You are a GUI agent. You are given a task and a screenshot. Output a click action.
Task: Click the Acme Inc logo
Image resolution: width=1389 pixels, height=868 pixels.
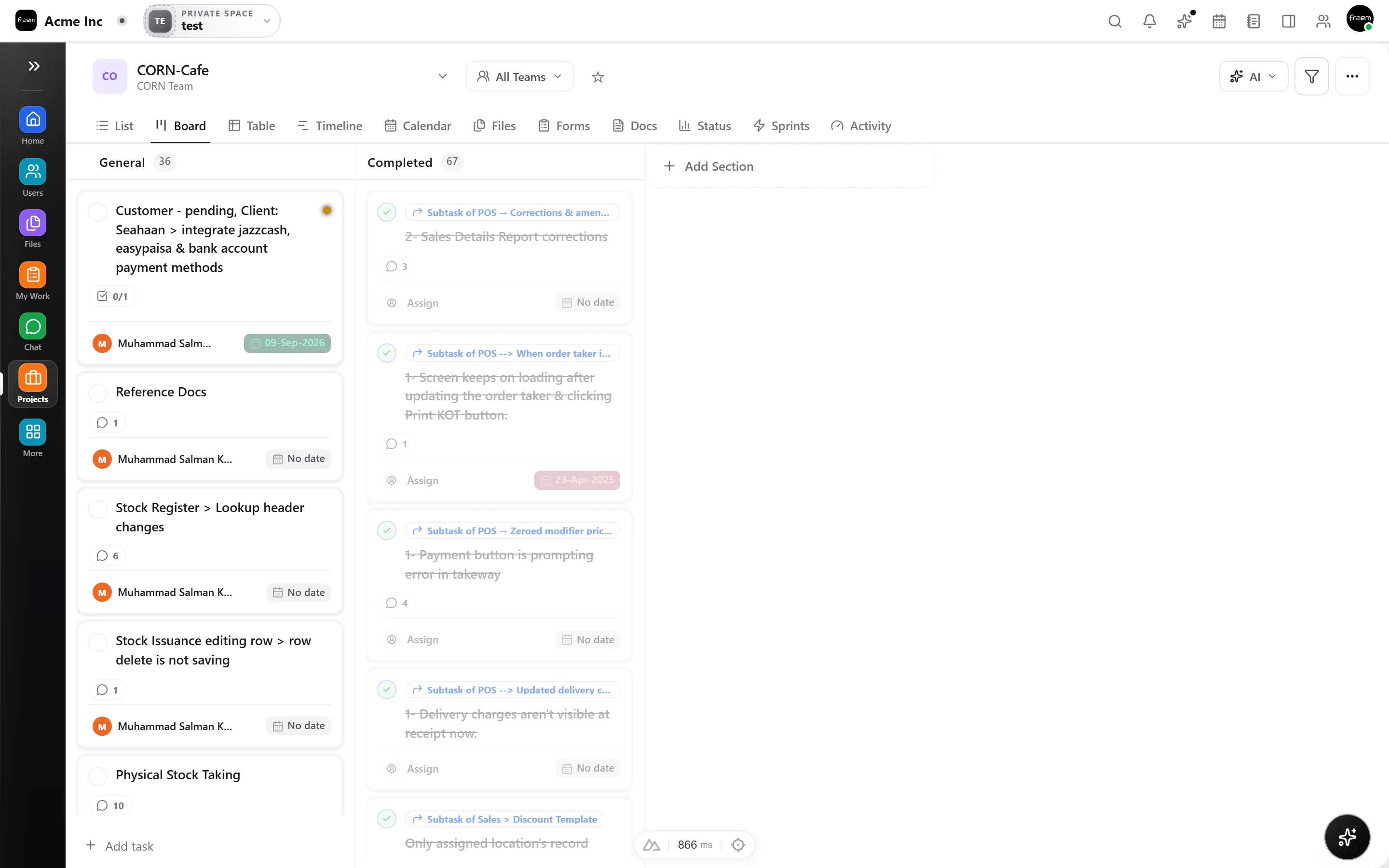[26, 21]
